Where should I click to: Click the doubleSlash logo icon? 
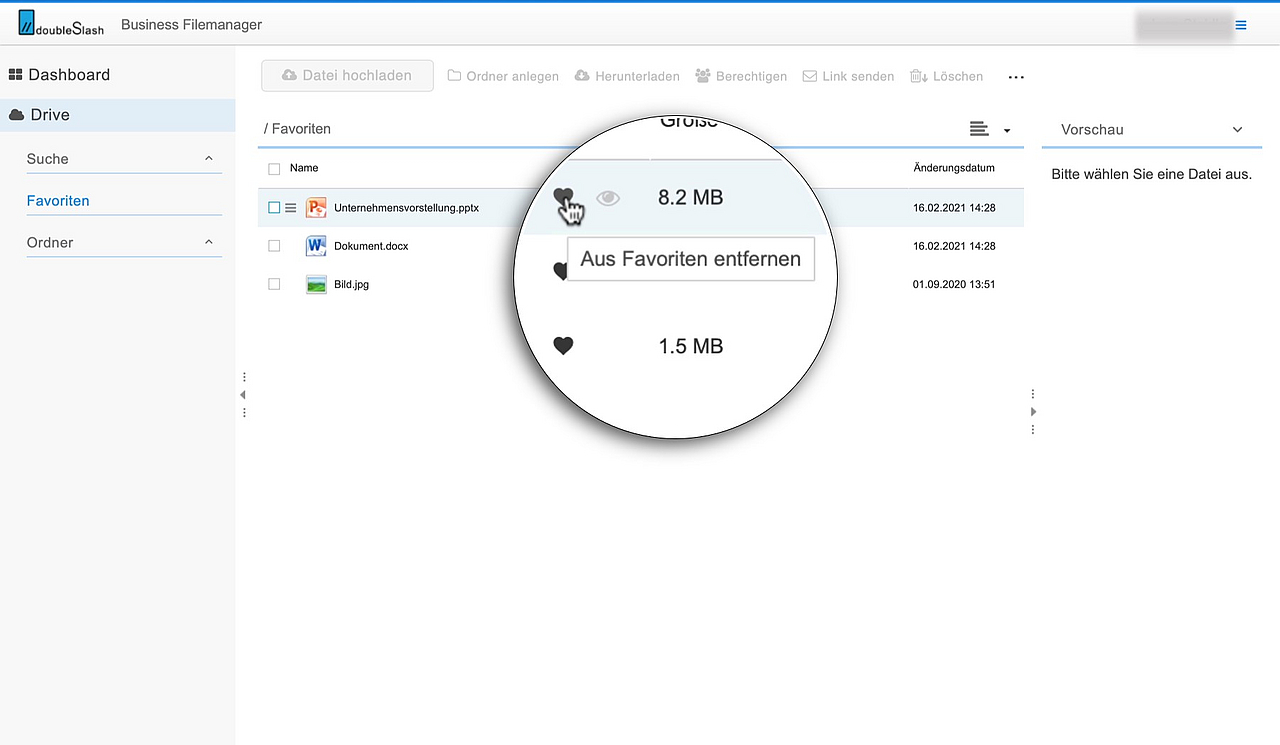tap(26, 23)
